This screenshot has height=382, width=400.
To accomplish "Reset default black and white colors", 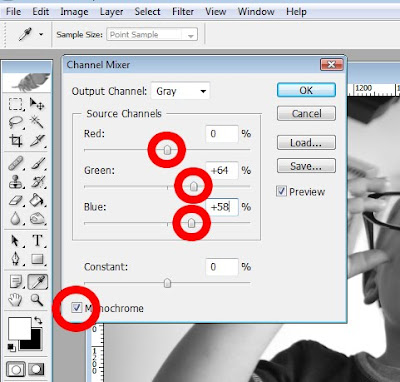I will 12,347.
